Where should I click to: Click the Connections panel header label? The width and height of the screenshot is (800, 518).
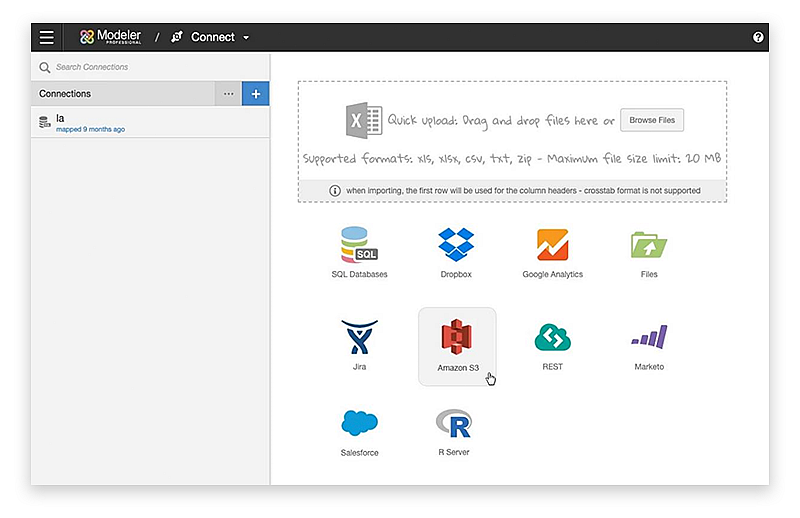(x=65, y=94)
